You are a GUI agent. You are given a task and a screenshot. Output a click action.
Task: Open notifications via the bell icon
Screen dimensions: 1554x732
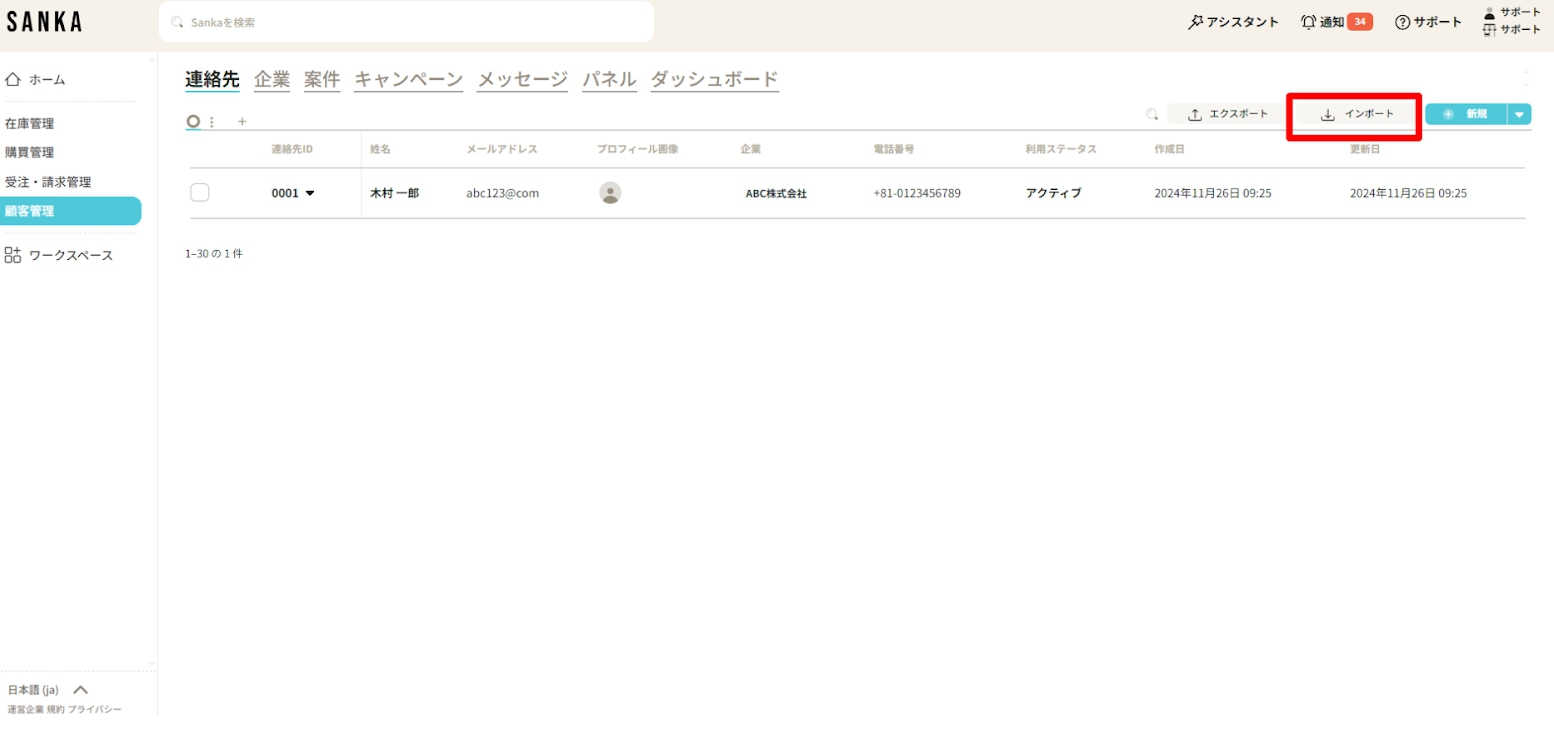pyautogui.click(x=1308, y=22)
